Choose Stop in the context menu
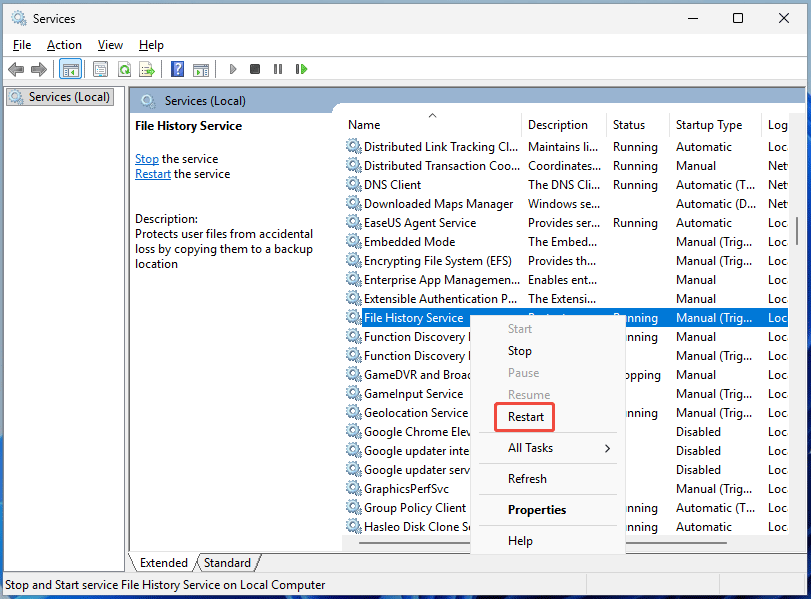 (x=548, y=351)
